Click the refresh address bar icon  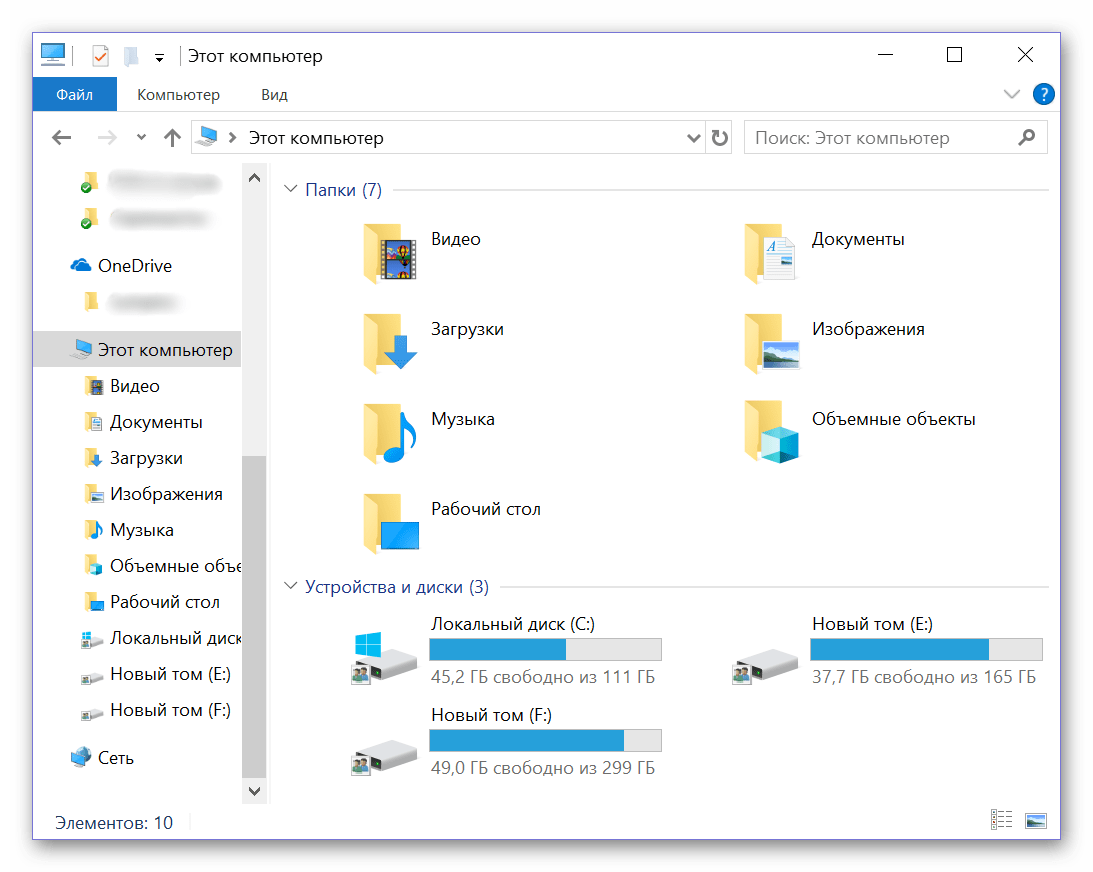(x=720, y=138)
